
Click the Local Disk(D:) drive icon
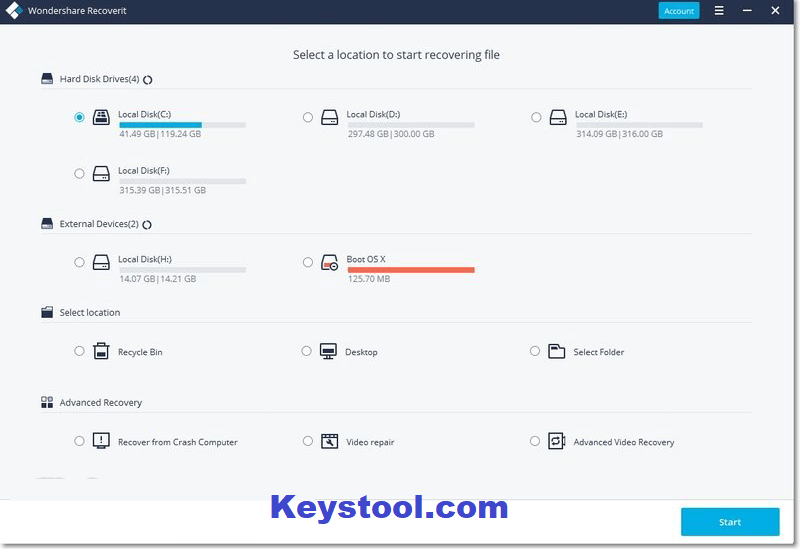pyautogui.click(x=330, y=117)
